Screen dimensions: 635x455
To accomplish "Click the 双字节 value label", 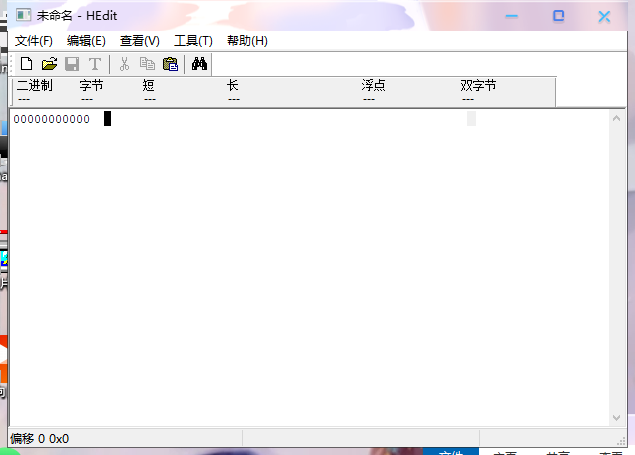I will click(x=478, y=85).
